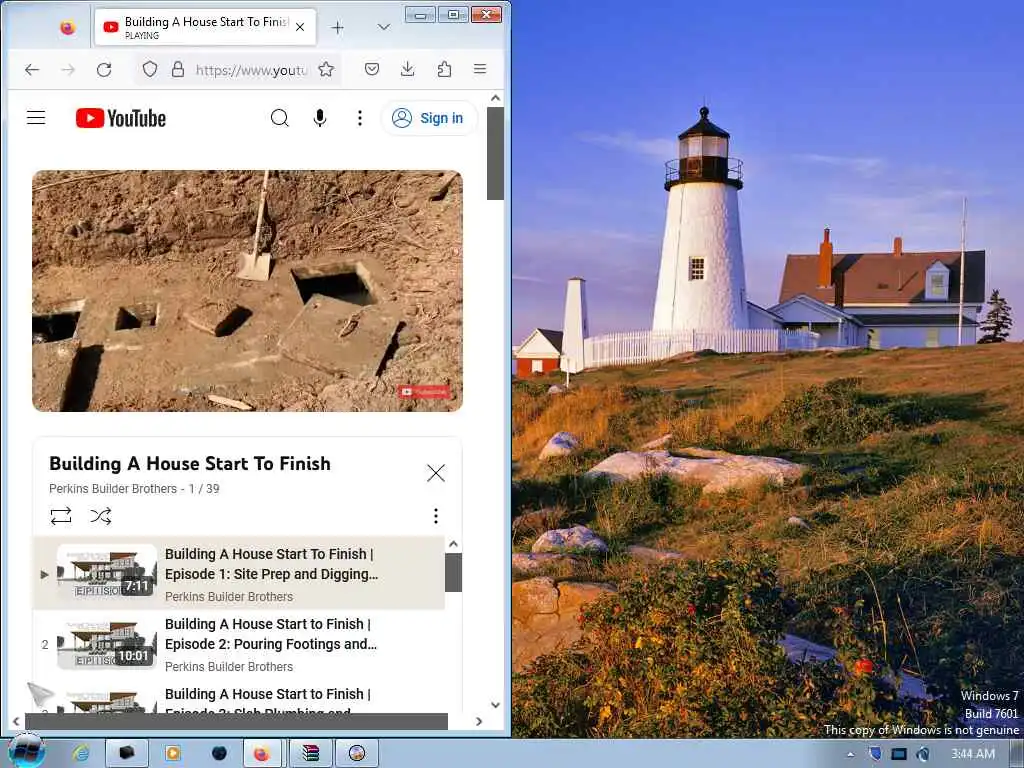Open WinRAR from the taskbar
Viewport: 1024px width, 768px height.
coord(310,753)
